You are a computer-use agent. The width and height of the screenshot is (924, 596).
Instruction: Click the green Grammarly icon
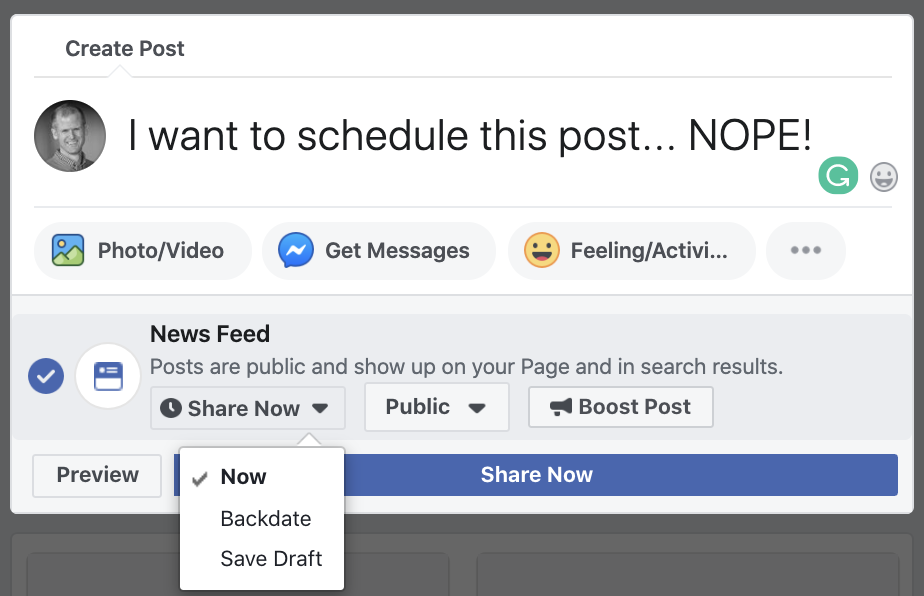838,176
